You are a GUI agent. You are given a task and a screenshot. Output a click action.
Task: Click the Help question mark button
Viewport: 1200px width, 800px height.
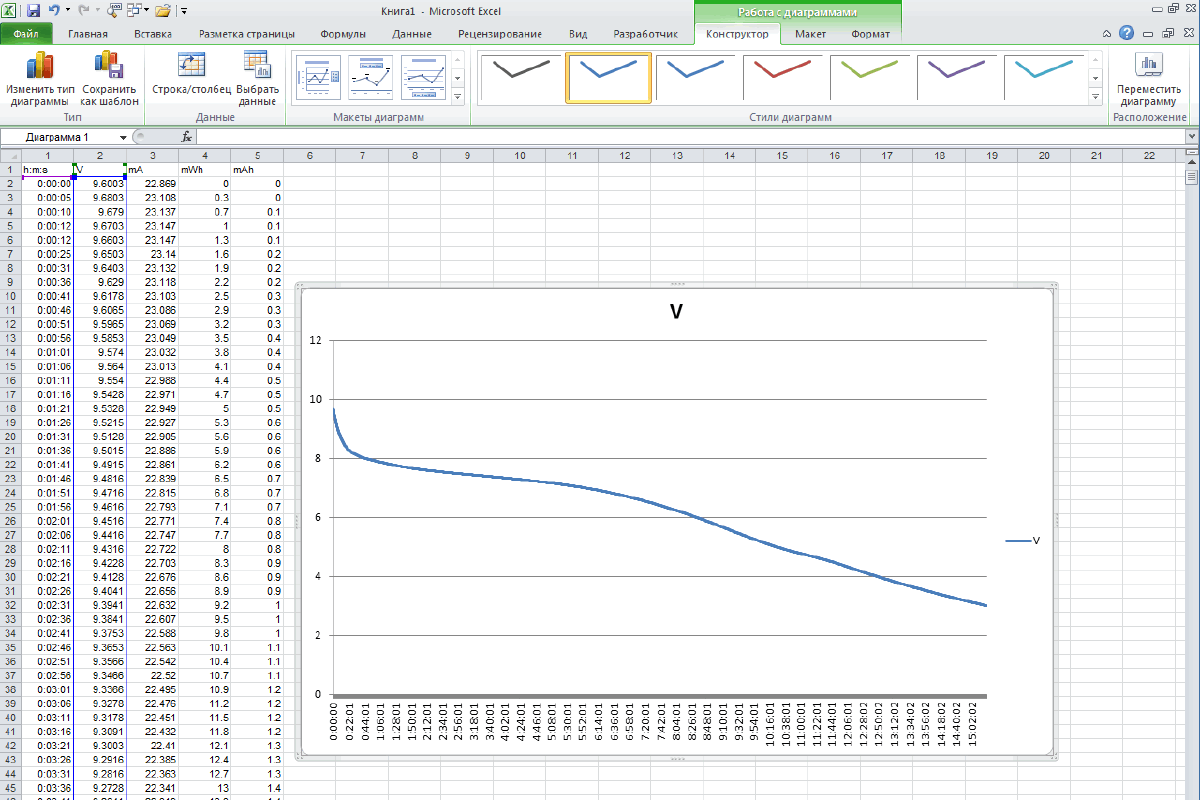[x=1126, y=32]
